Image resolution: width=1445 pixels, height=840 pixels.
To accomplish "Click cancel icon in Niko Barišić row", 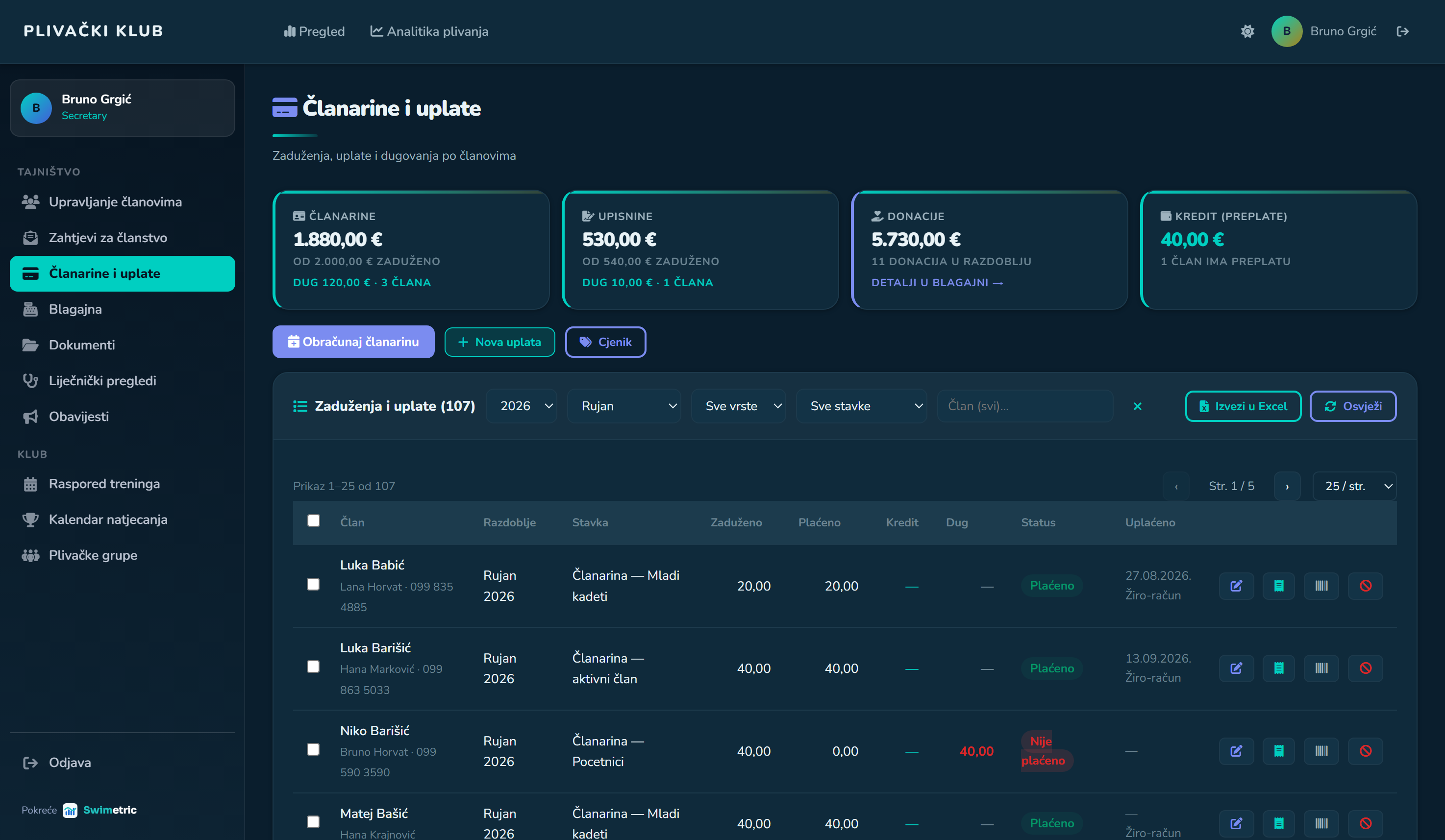I will [1365, 750].
